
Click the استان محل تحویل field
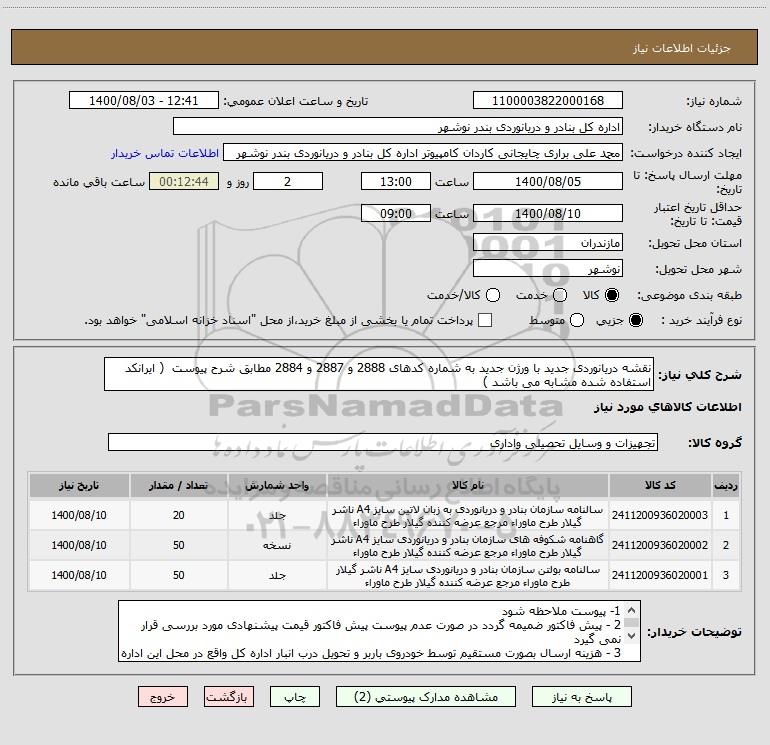(548, 243)
